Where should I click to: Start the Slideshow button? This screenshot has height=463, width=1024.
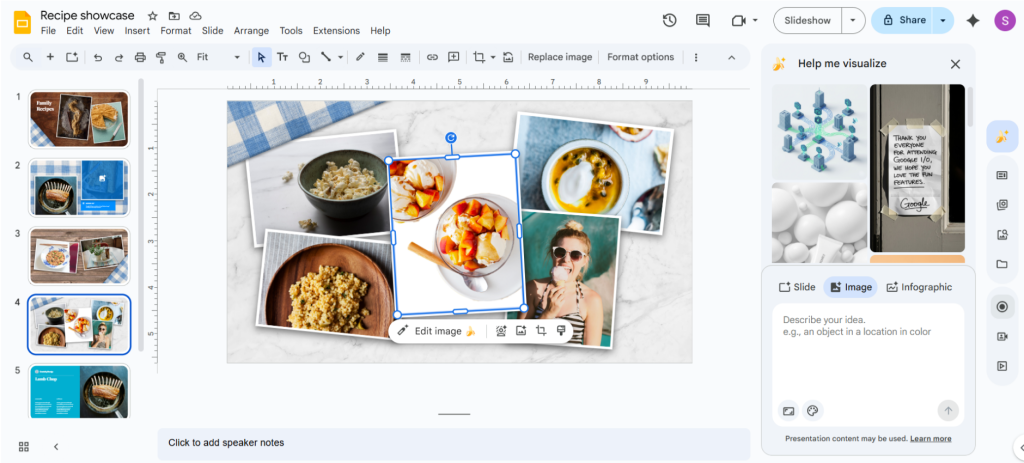pos(808,20)
